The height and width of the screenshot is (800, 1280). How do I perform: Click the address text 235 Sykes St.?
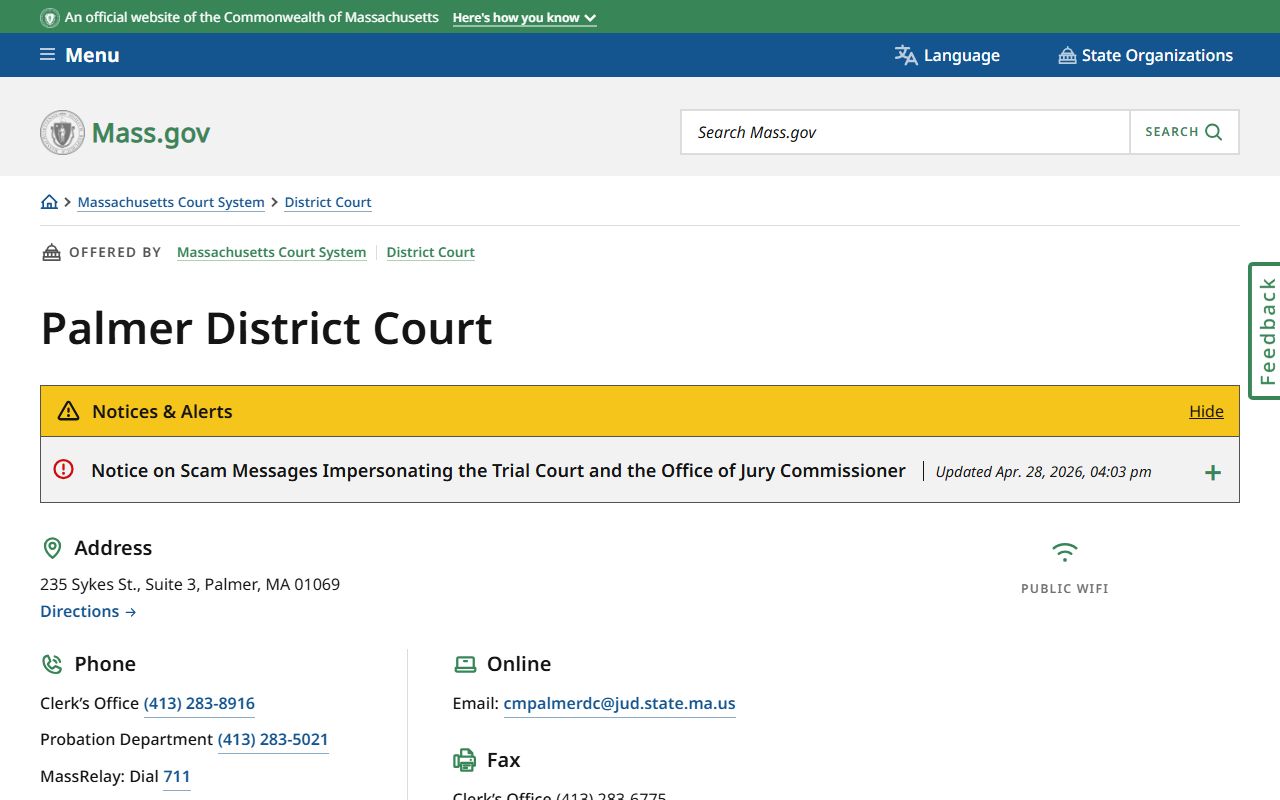tap(190, 584)
